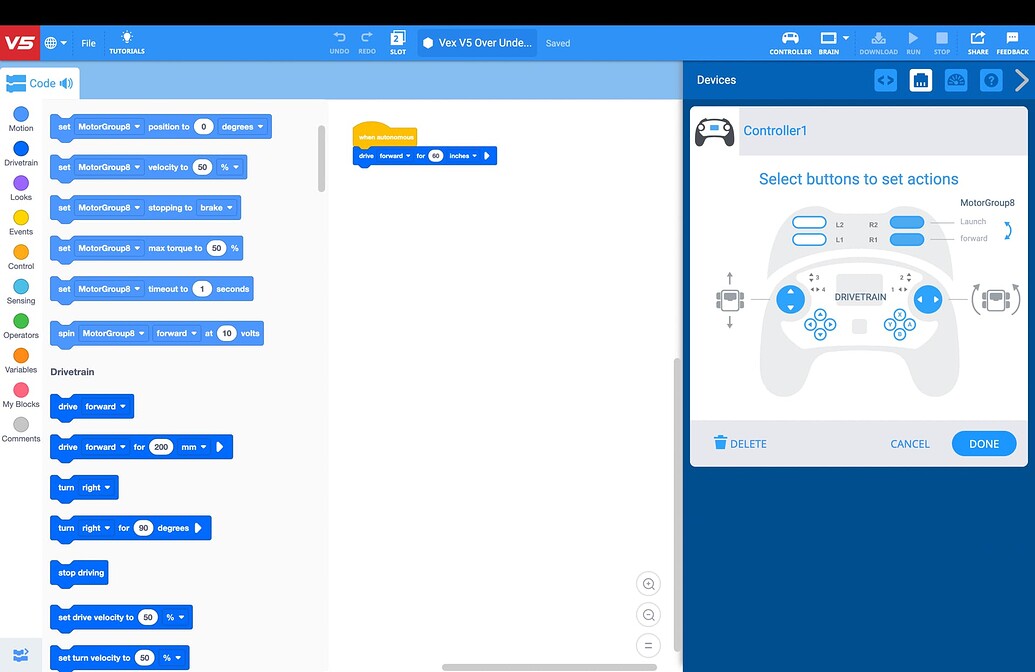This screenshot has height=672, width=1035.
Task: Switch to code view in the Devices panel
Action: click(x=884, y=80)
